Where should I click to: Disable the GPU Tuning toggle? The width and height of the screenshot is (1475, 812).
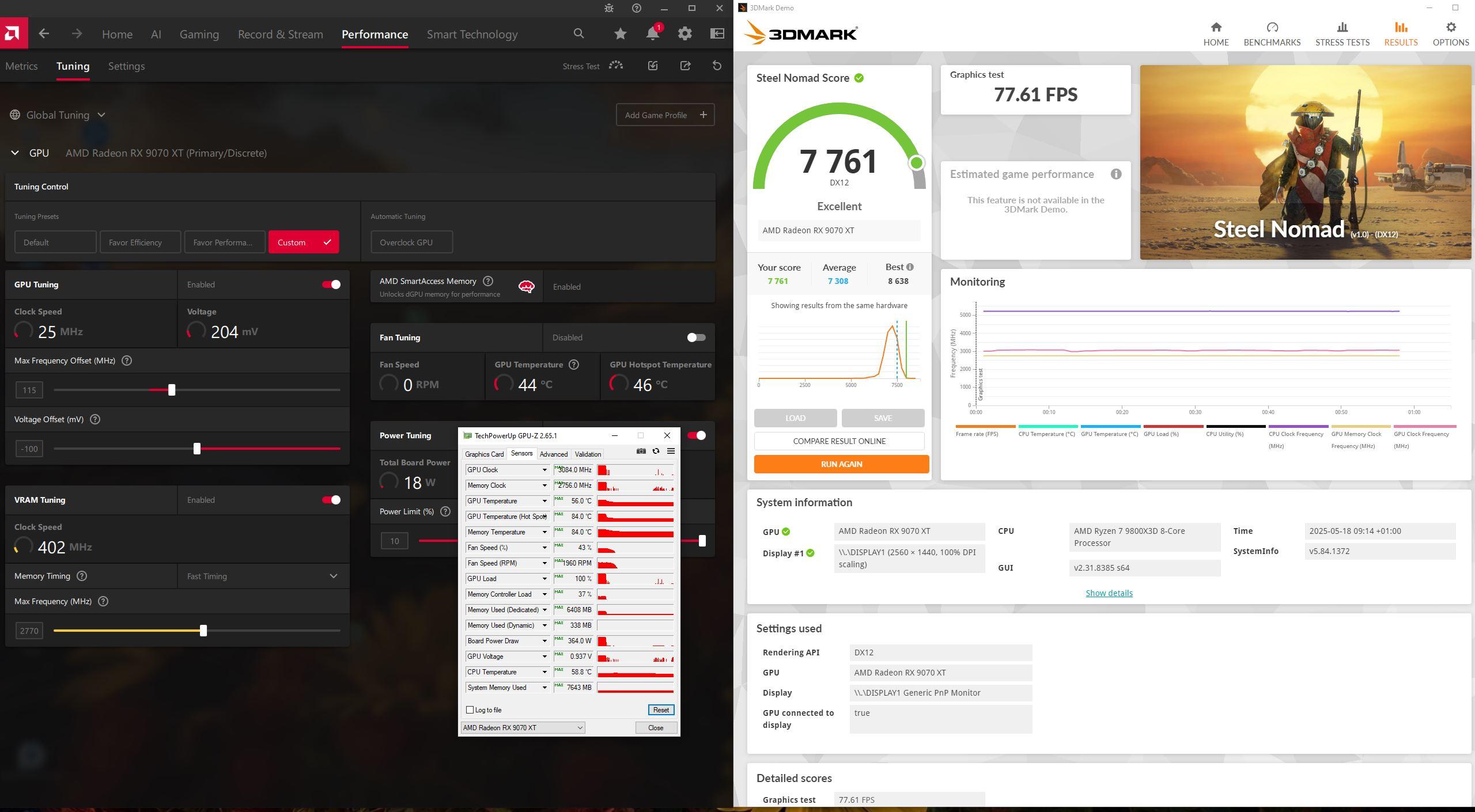[x=331, y=284]
